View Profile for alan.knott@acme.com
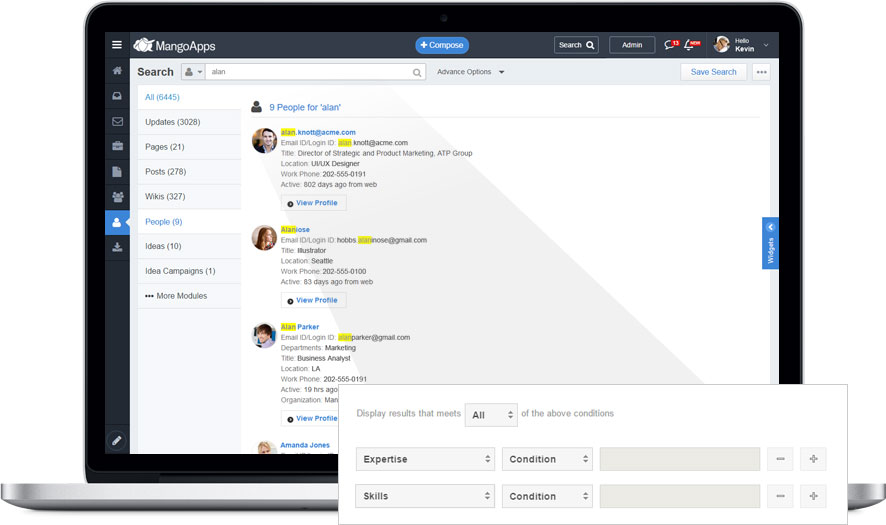Screen dimensions: 886x525 [313, 203]
